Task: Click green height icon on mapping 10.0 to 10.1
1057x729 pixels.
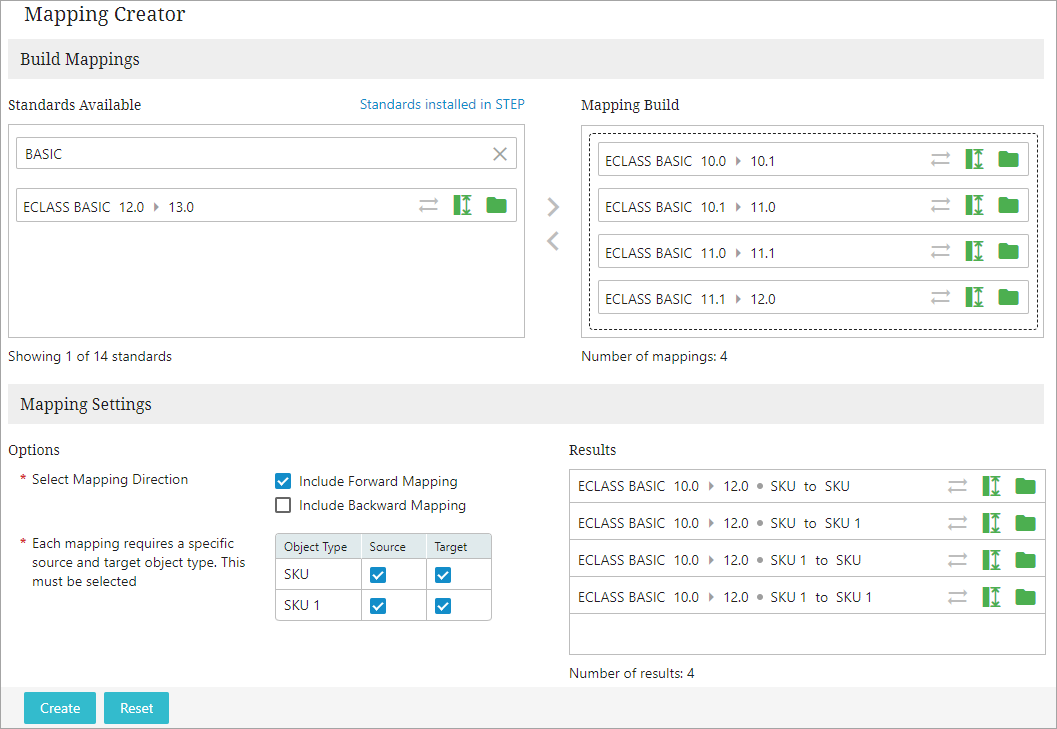Action: (x=974, y=159)
